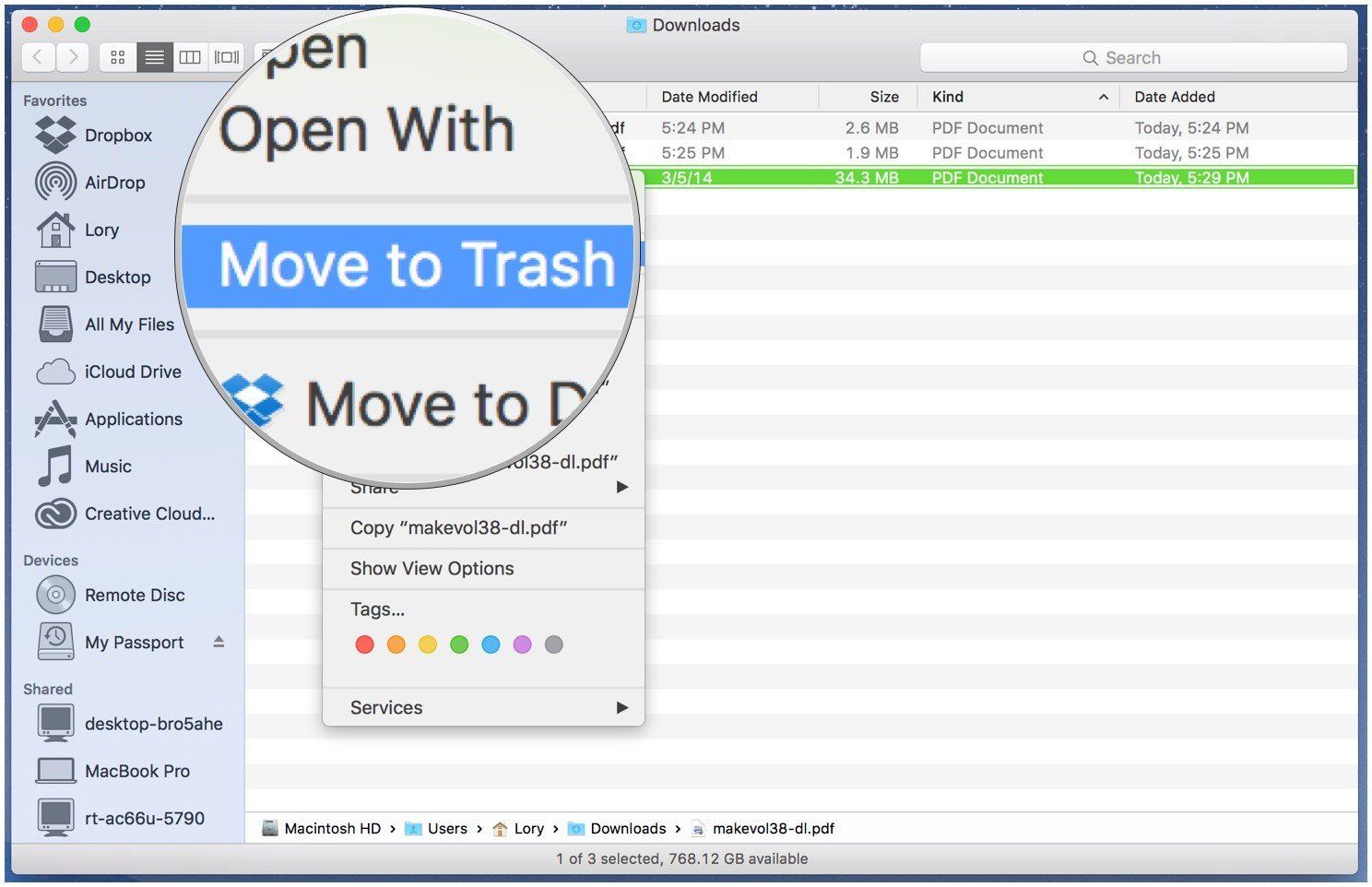Switch to Cover Flow view
The height and width of the screenshot is (887, 1372).
click(x=226, y=57)
